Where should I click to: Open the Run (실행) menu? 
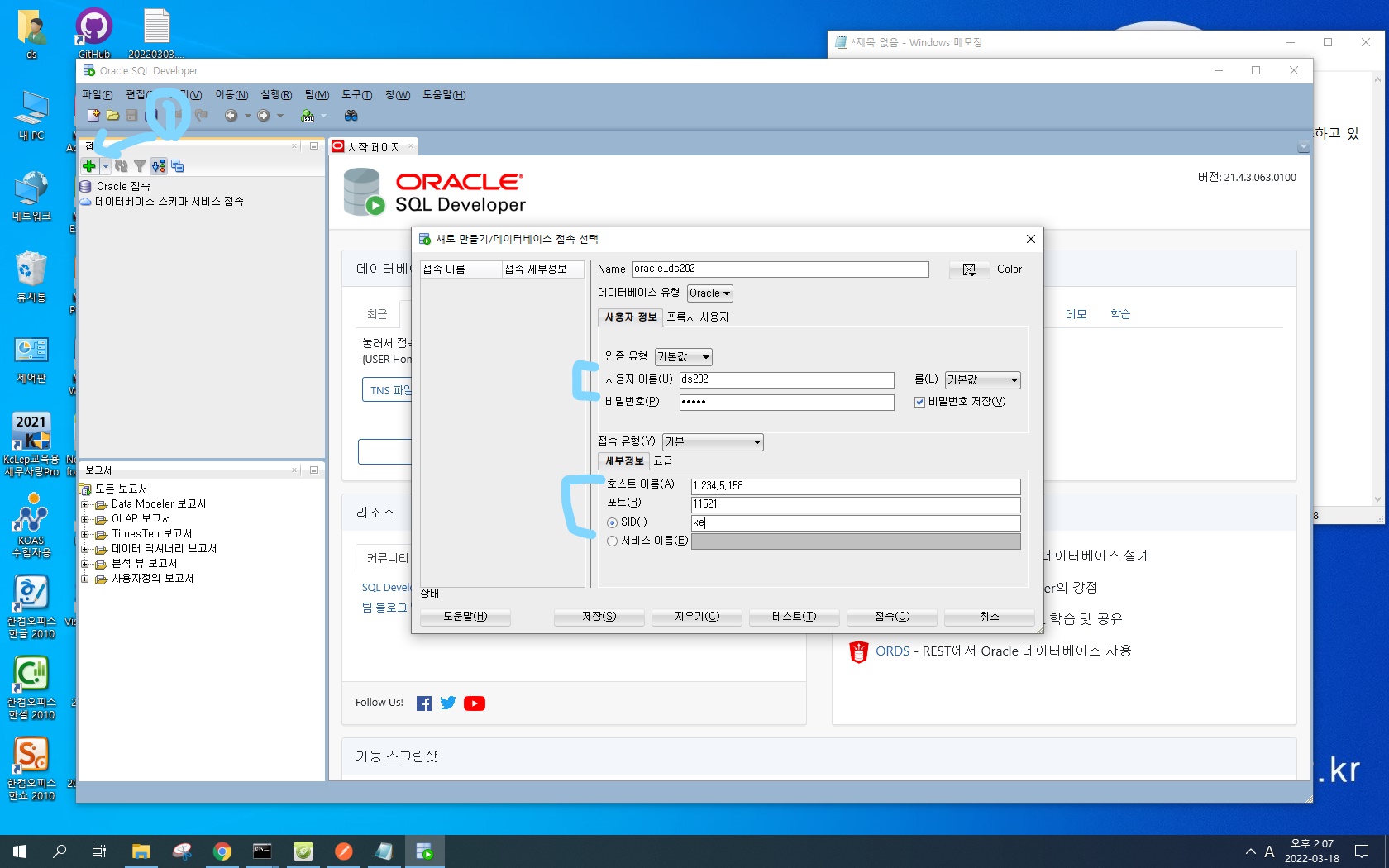[276, 95]
